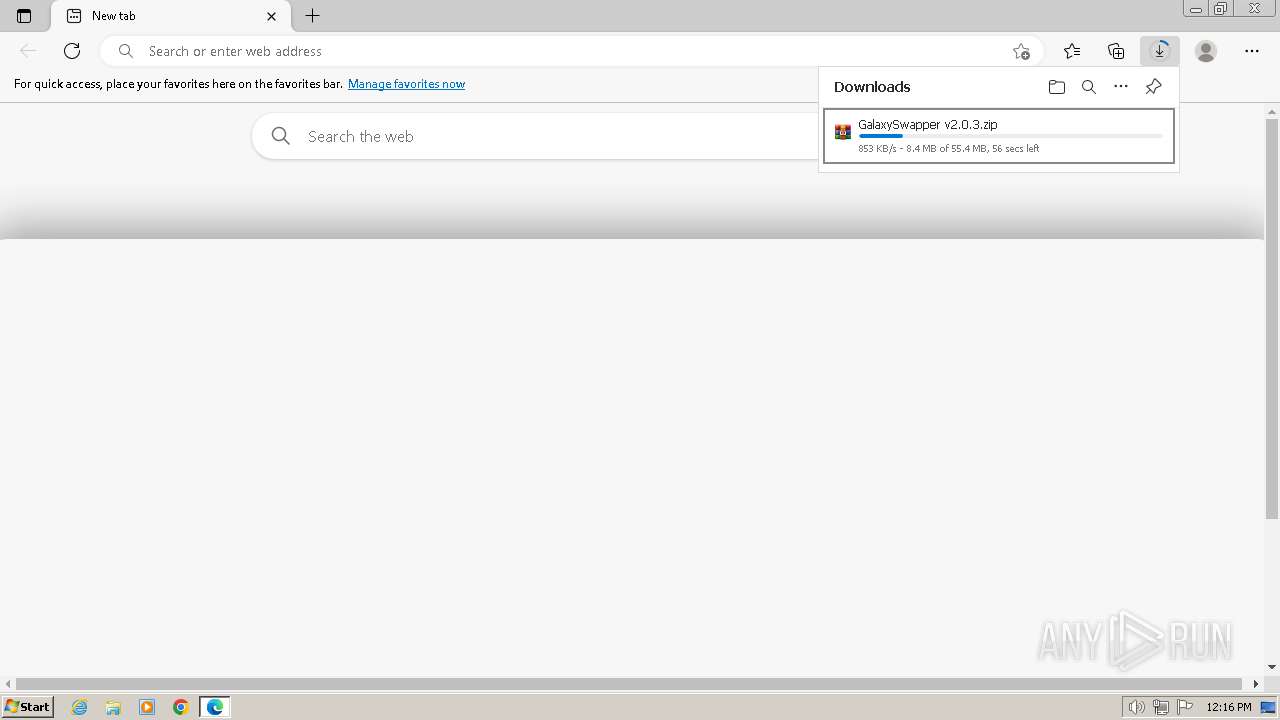This screenshot has height=720, width=1280.
Task: Select the New tab browser tab
Action: 170,16
